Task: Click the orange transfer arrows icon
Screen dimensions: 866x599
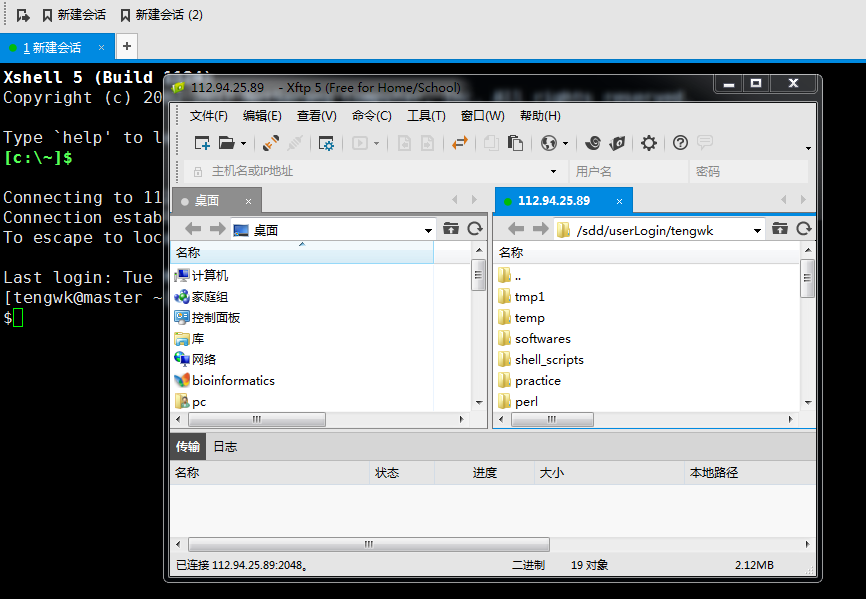Action: click(460, 144)
